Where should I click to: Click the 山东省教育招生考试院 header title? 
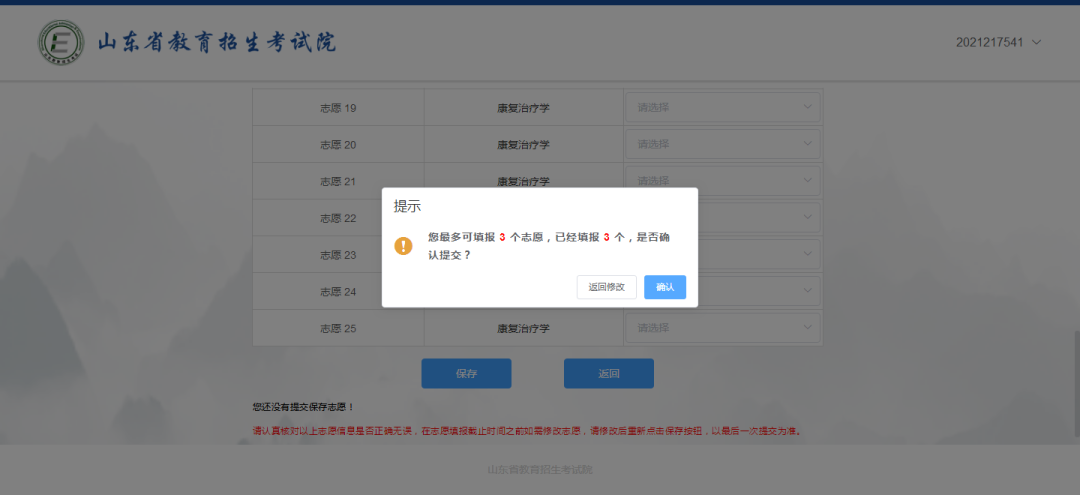(216, 43)
